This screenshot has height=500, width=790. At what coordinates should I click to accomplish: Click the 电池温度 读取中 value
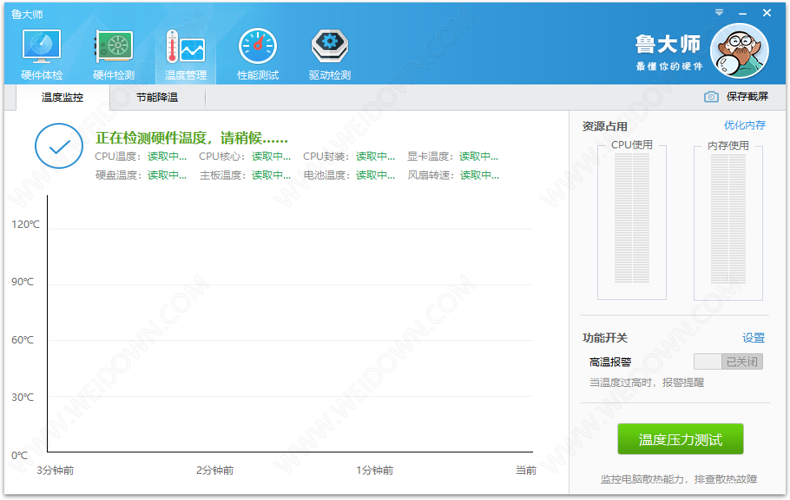coord(375,175)
